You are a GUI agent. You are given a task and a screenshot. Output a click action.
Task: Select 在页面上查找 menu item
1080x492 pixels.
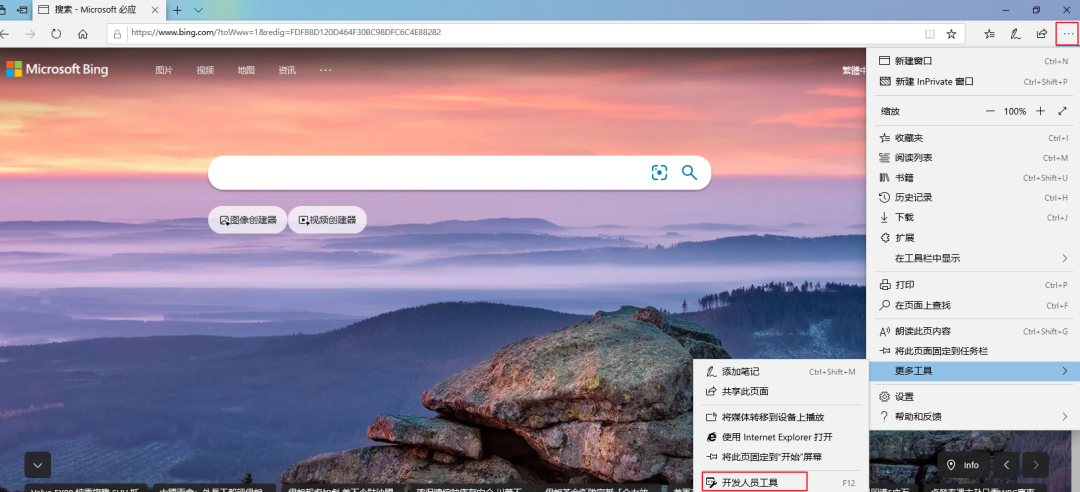pyautogui.click(x=973, y=305)
